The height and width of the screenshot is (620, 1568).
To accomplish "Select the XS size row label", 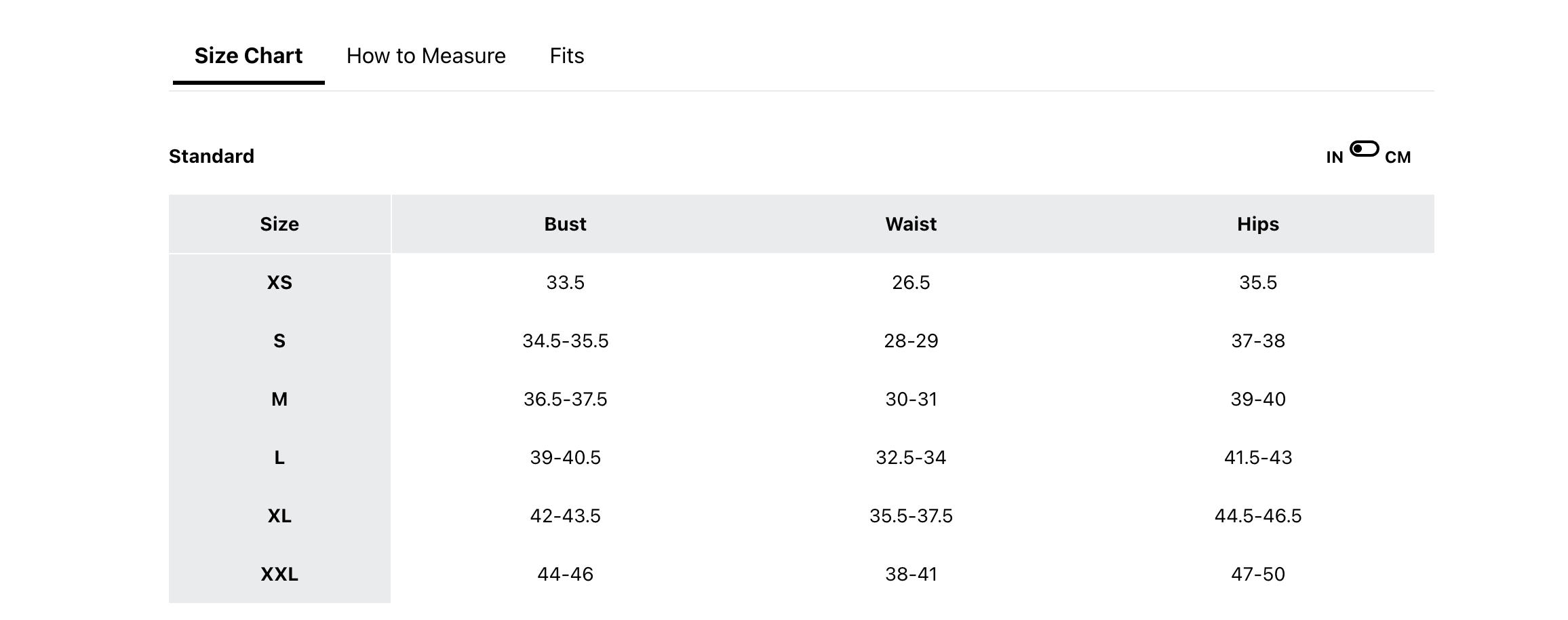I will [x=279, y=283].
